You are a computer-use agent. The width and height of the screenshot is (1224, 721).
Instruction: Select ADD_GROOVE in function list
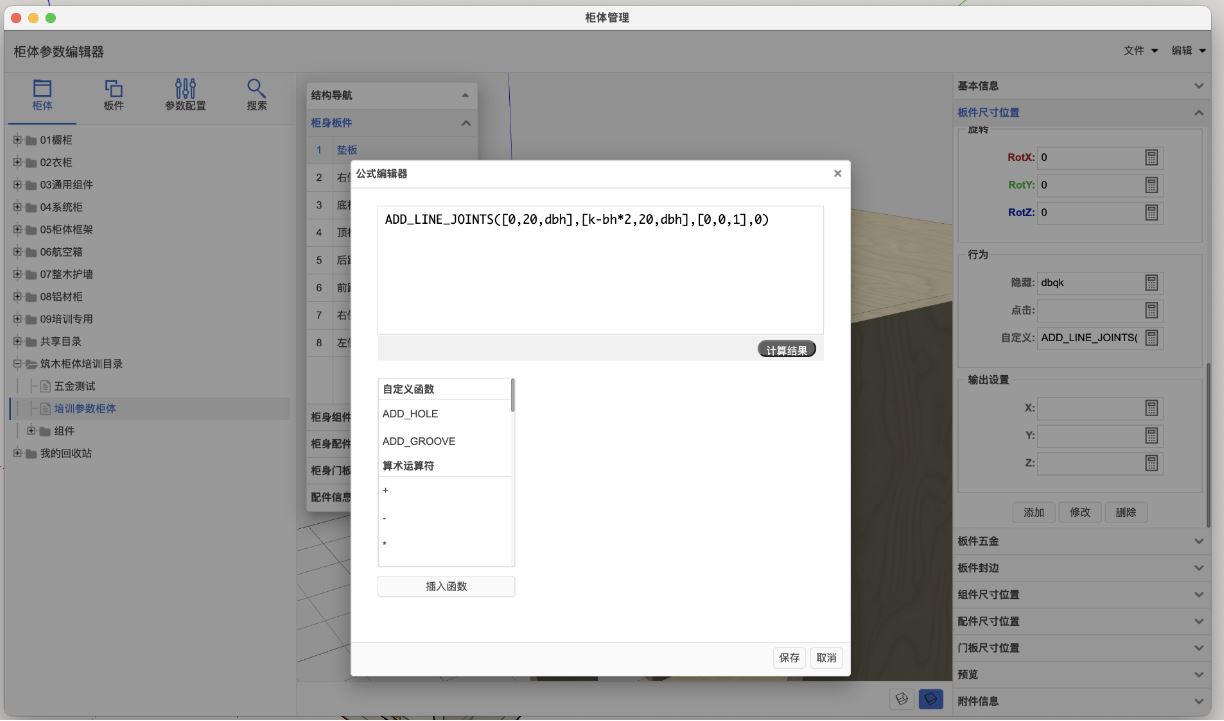(x=418, y=441)
